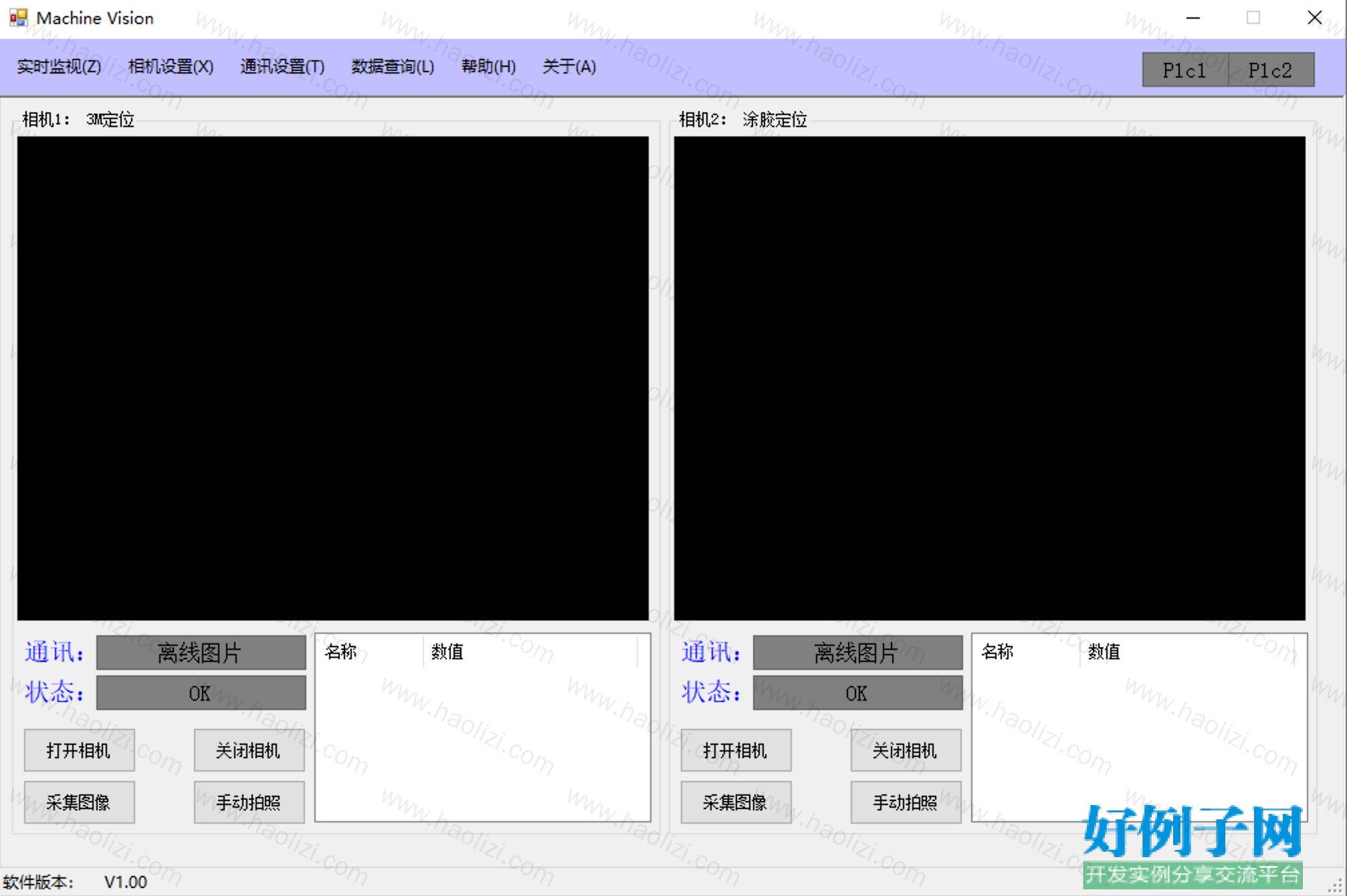Close the Machine Vision window
Image resolution: width=1347 pixels, height=896 pixels.
coord(1315,18)
